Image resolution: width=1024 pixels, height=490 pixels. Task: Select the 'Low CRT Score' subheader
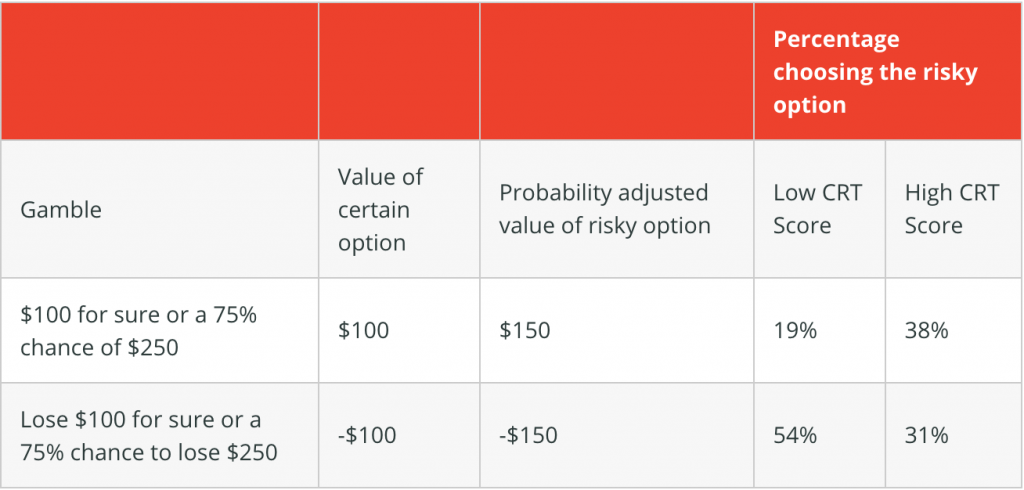(x=818, y=210)
